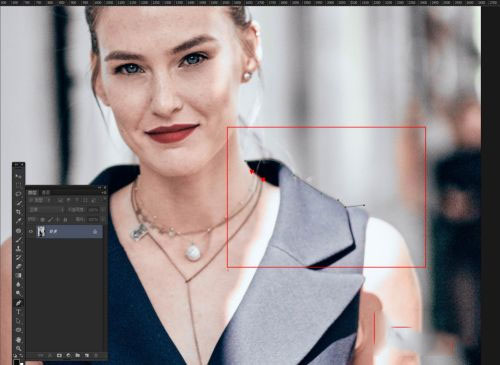
Task: Select the History Brush tool
Action: (x=18, y=257)
